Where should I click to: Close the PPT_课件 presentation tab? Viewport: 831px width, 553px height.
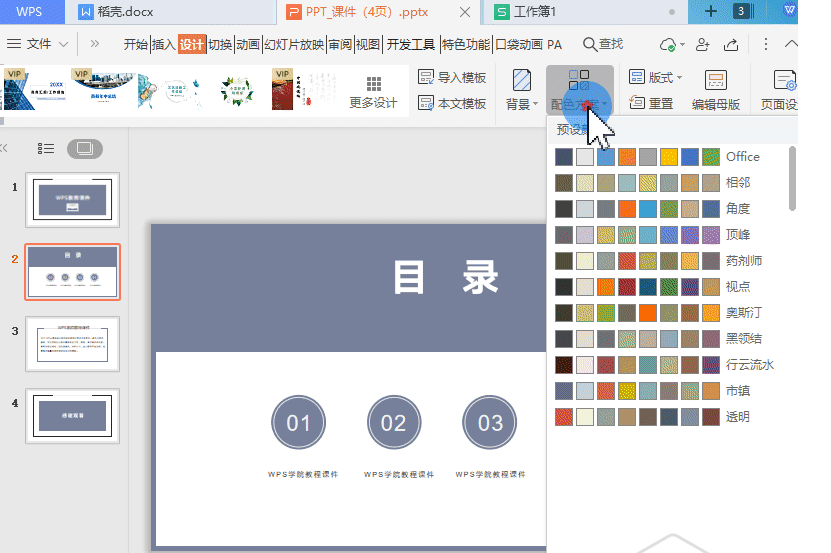[465, 12]
